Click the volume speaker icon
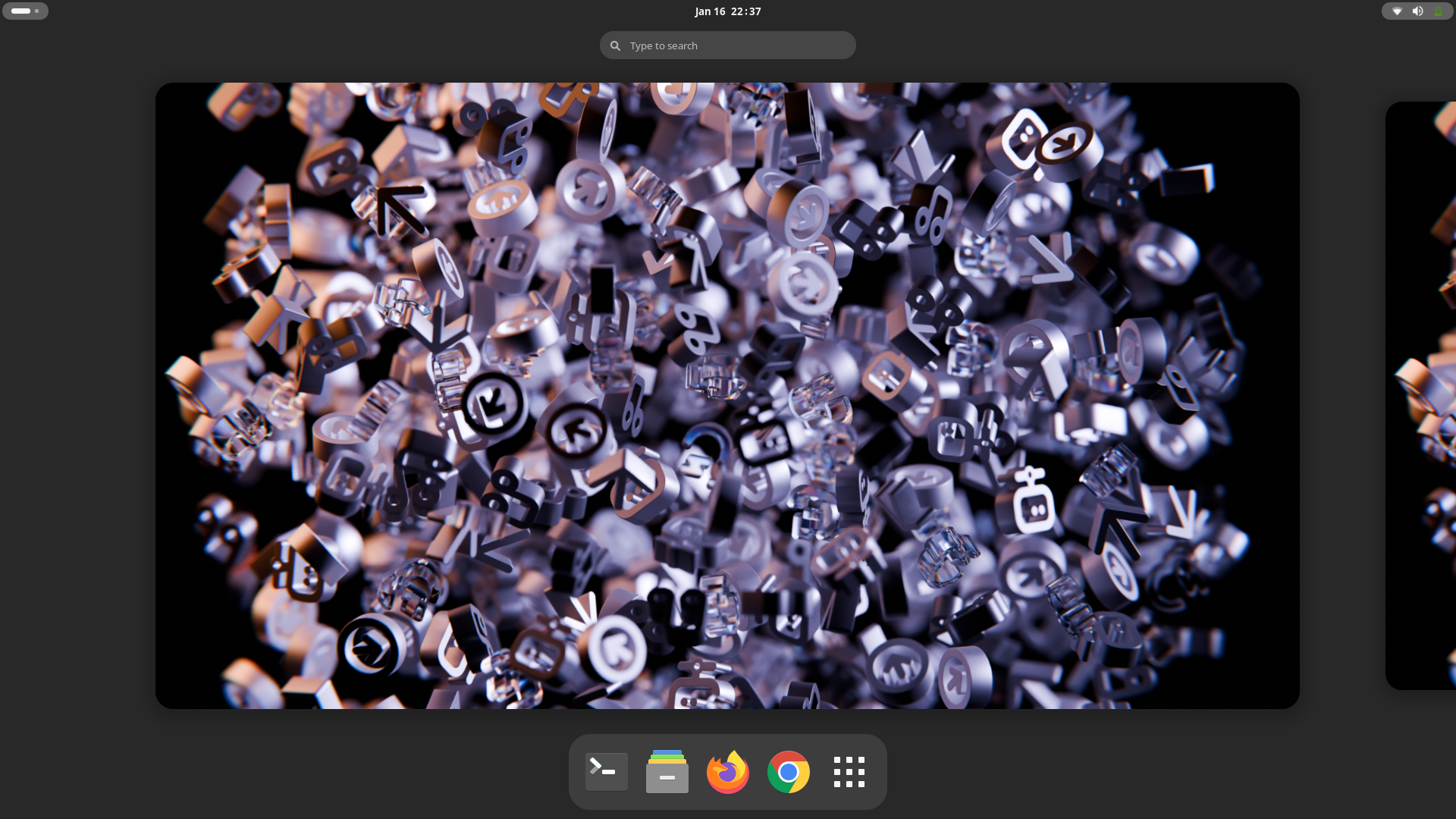The image size is (1456, 819). pyautogui.click(x=1417, y=11)
